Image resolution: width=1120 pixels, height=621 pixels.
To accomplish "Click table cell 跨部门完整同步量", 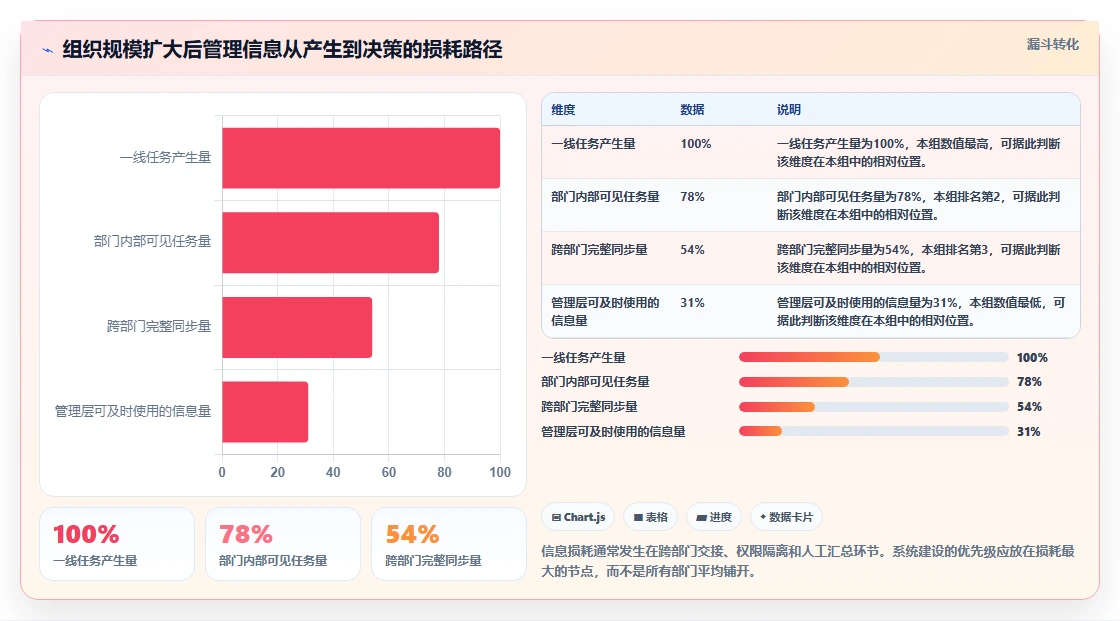I will pyautogui.click(x=599, y=249).
